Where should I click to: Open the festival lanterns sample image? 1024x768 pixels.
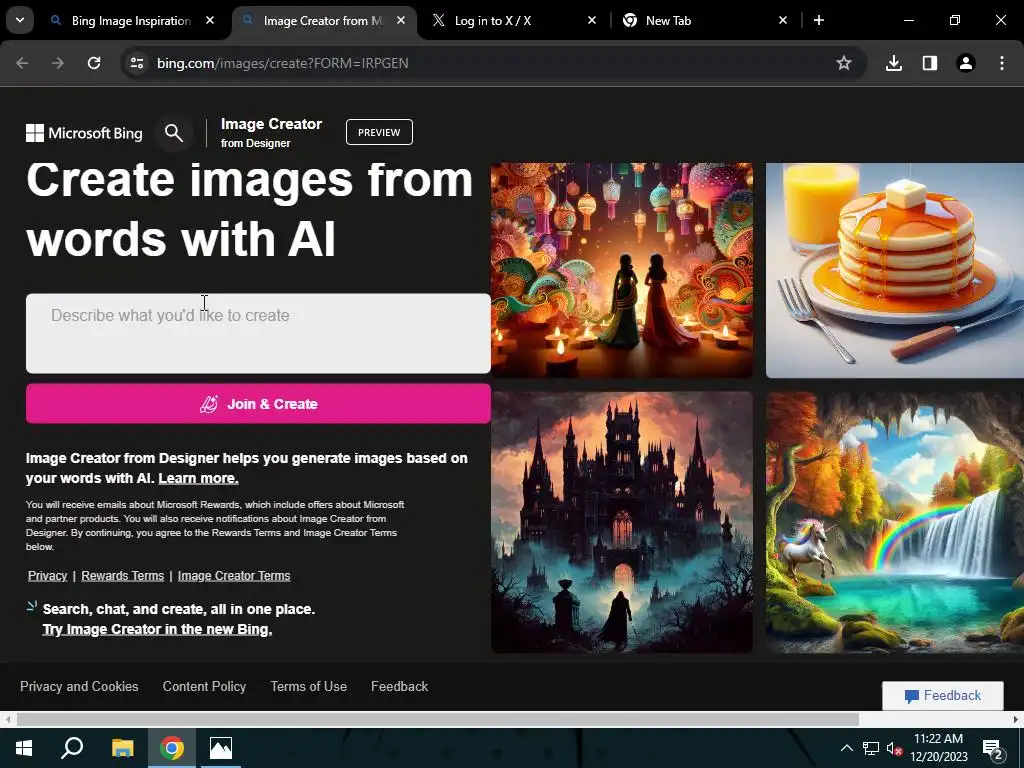click(x=622, y=270)
